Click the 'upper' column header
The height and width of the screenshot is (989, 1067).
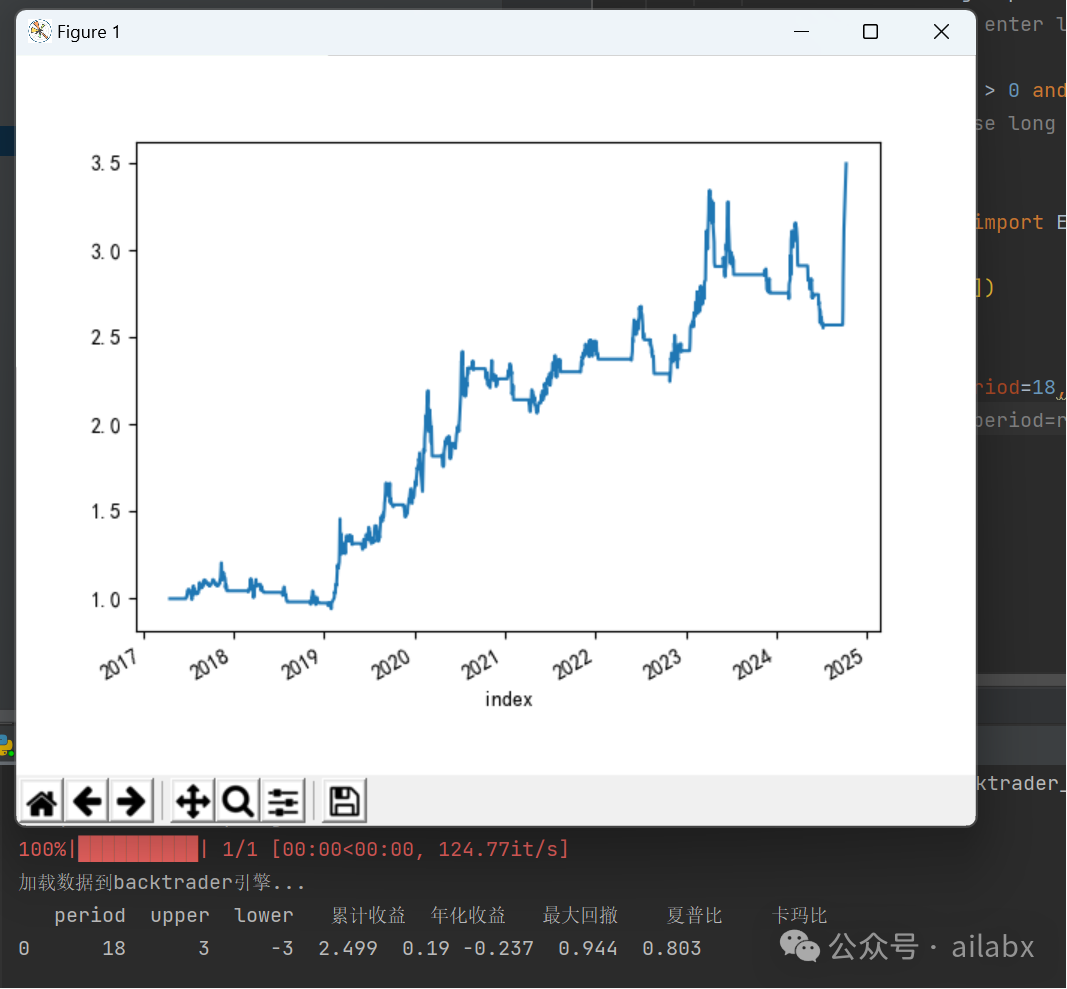[x=180, y=915]
